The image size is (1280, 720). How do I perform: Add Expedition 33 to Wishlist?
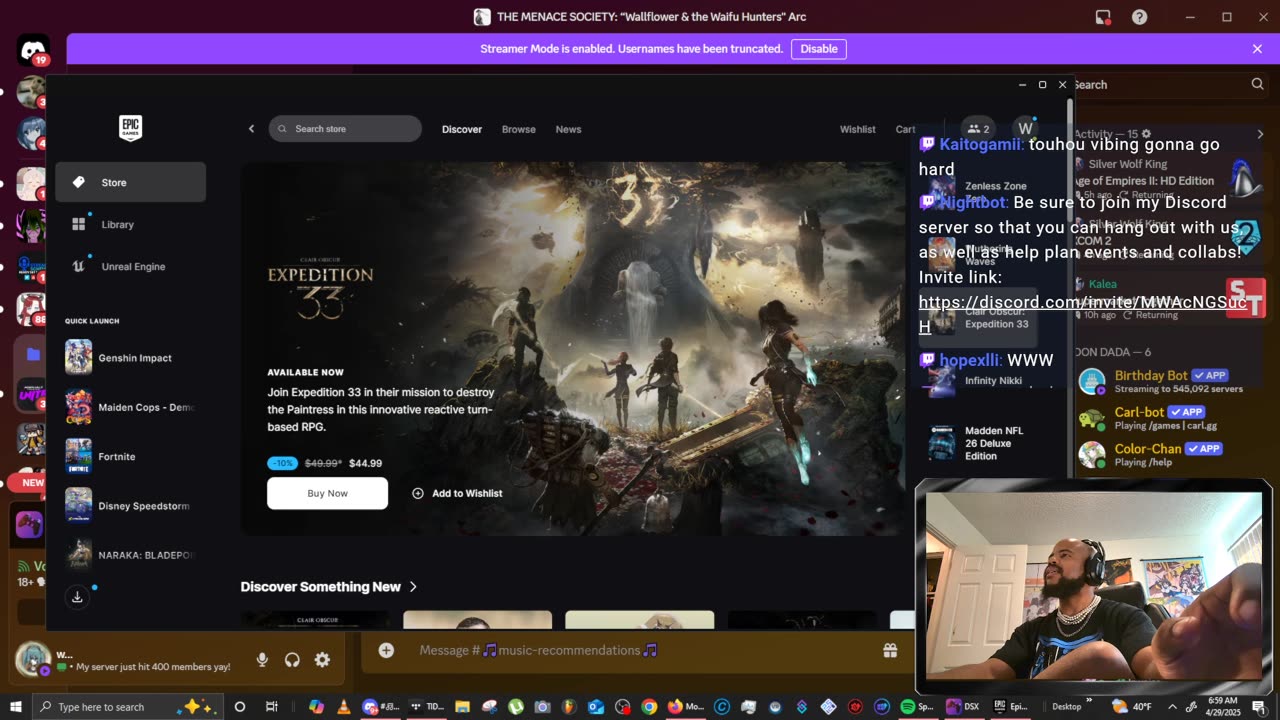point(457,493)
